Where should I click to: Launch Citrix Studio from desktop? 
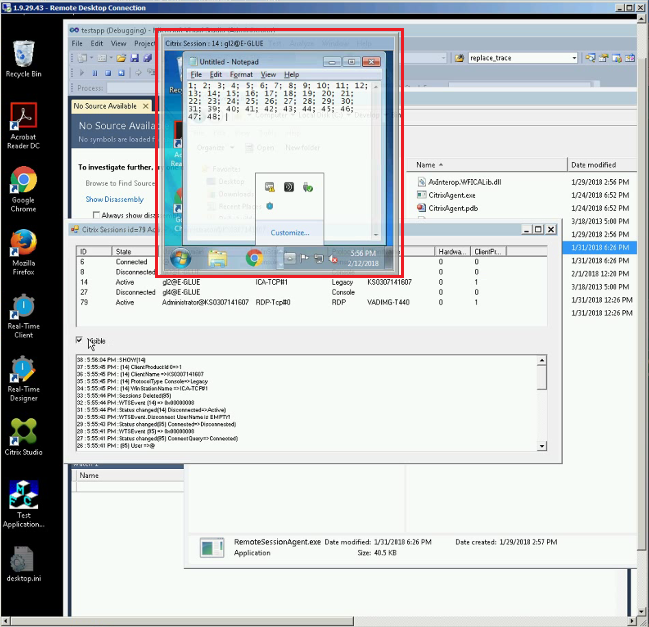coord(23,437)
